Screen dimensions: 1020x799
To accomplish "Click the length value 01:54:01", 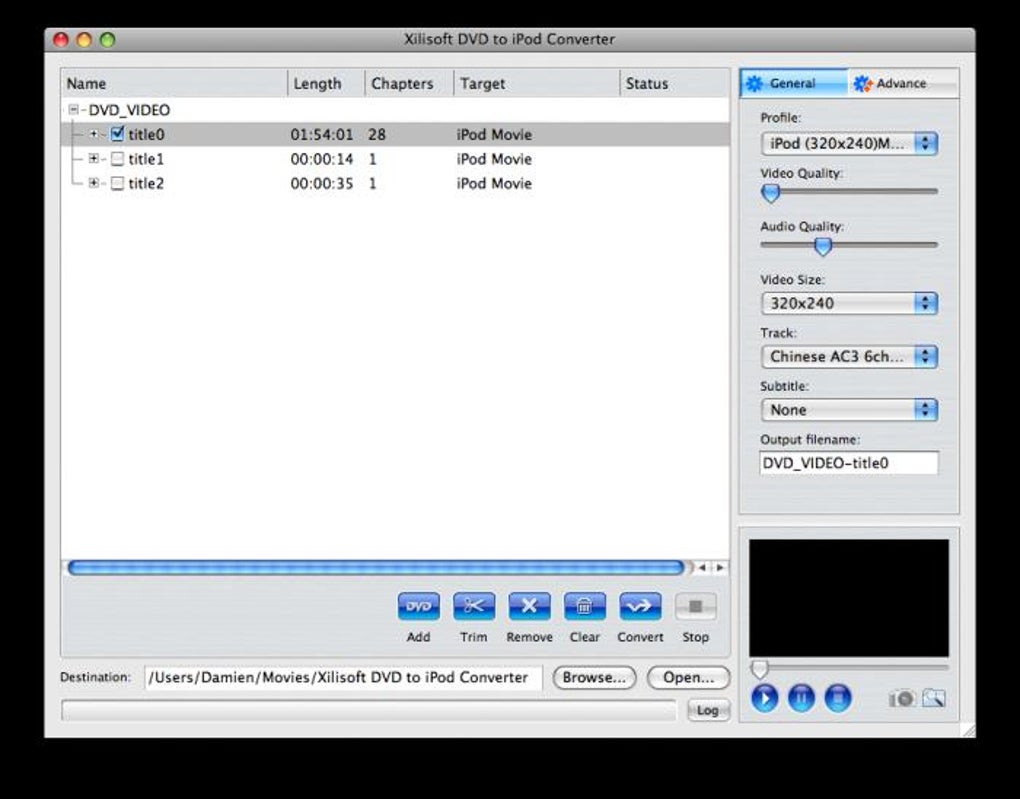I will click(x=322, y=135).
